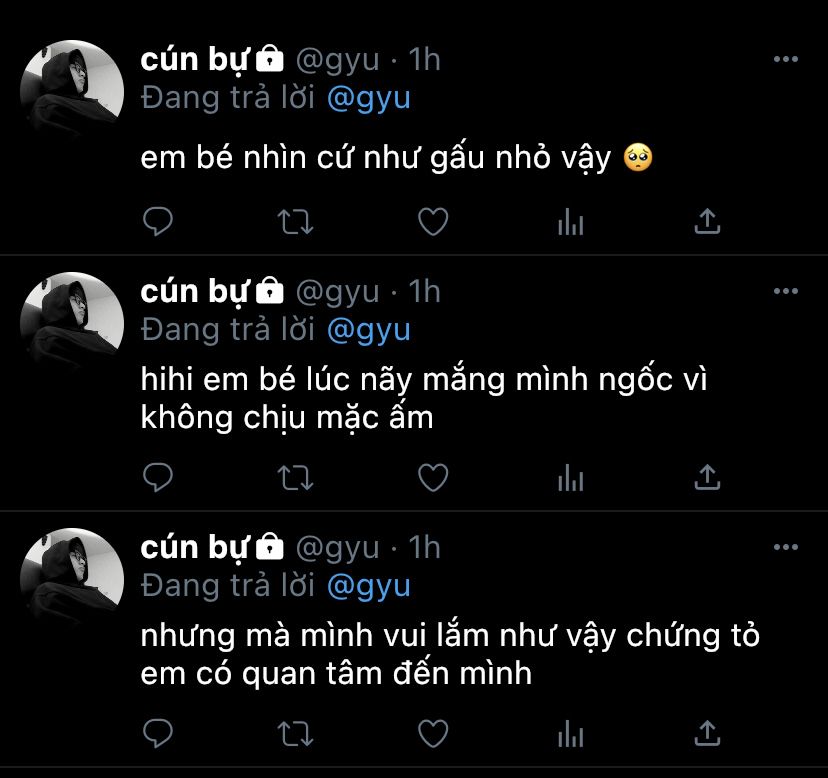Open the @gyu mention link in first tweet

coord(369,99)
